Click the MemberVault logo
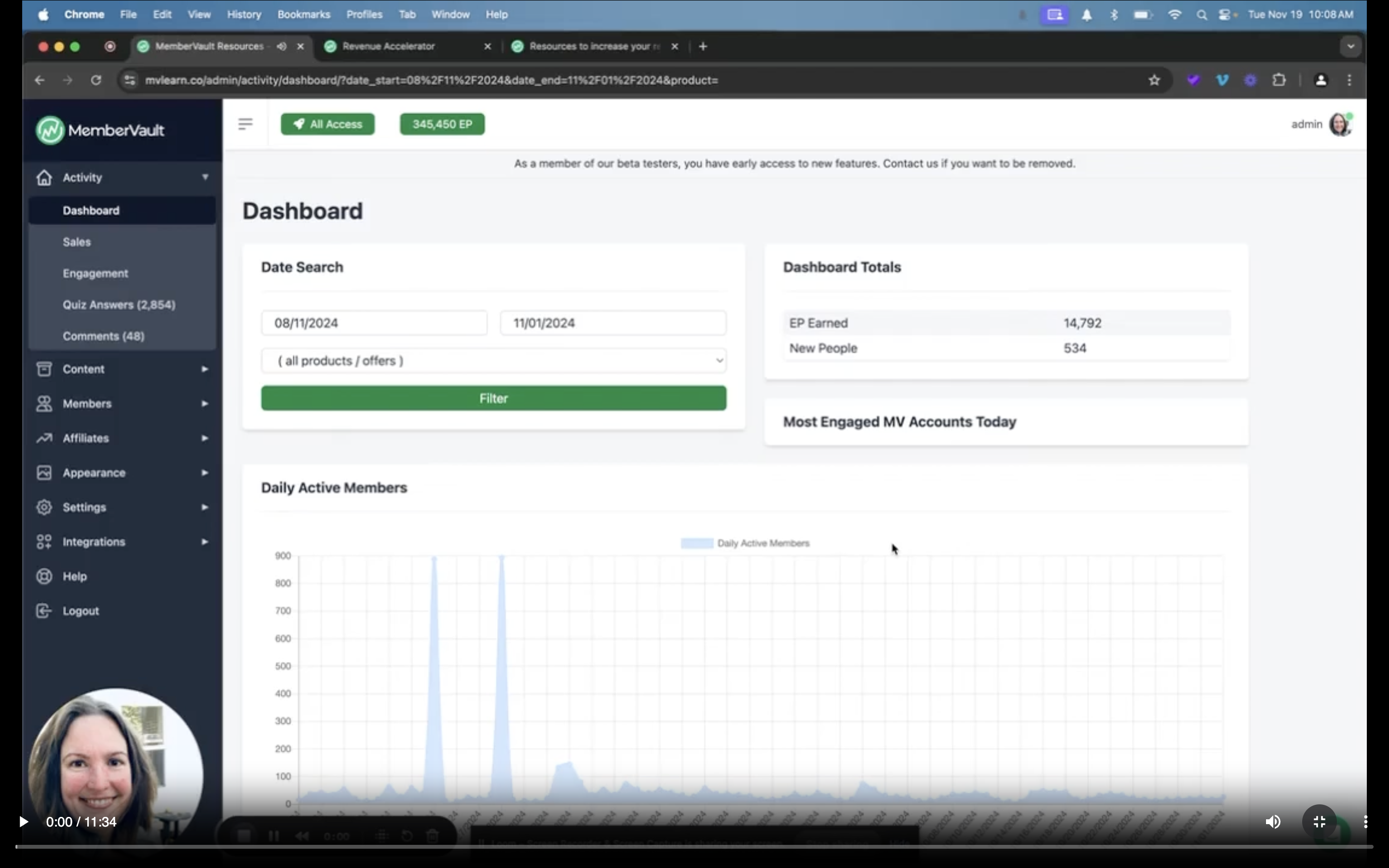Viewport: 1389px width, 868px height. pyautogui.click(x=100, y=130)
